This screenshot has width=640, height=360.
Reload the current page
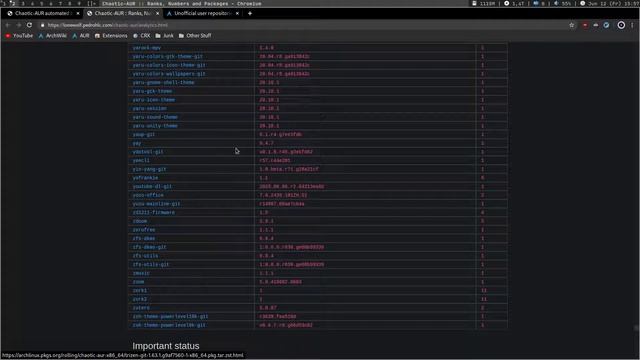coord(29,25)
